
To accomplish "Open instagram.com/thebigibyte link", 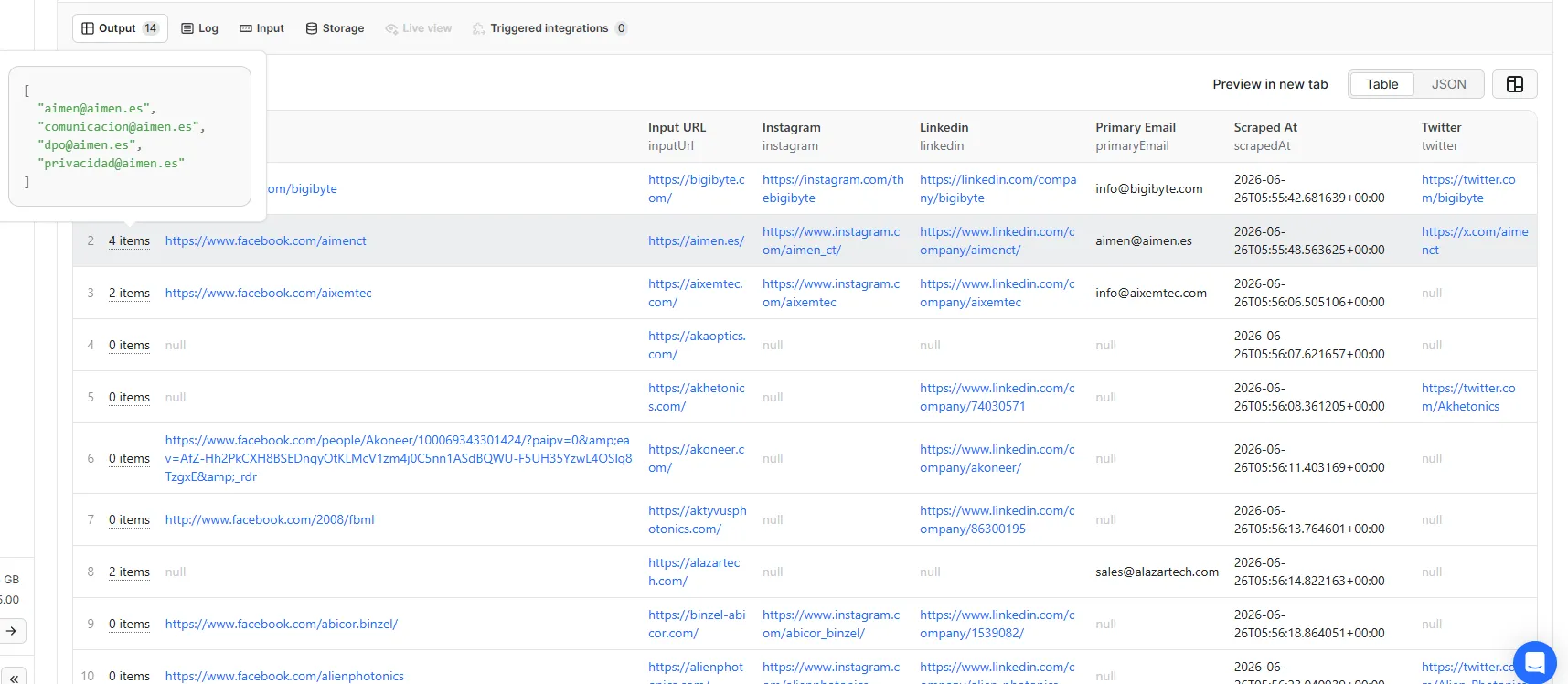I will (x=833, y=188).
